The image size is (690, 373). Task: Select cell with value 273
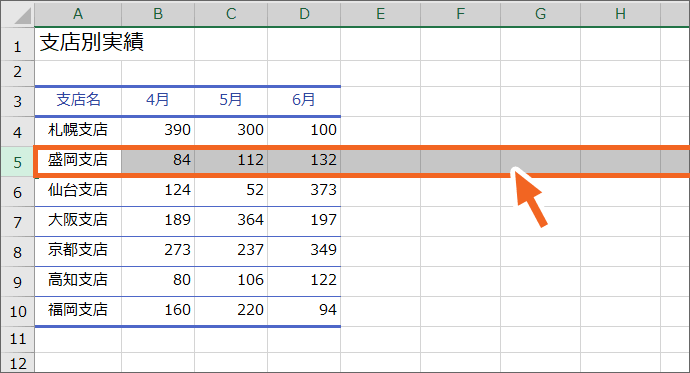[x=158, y=251]
